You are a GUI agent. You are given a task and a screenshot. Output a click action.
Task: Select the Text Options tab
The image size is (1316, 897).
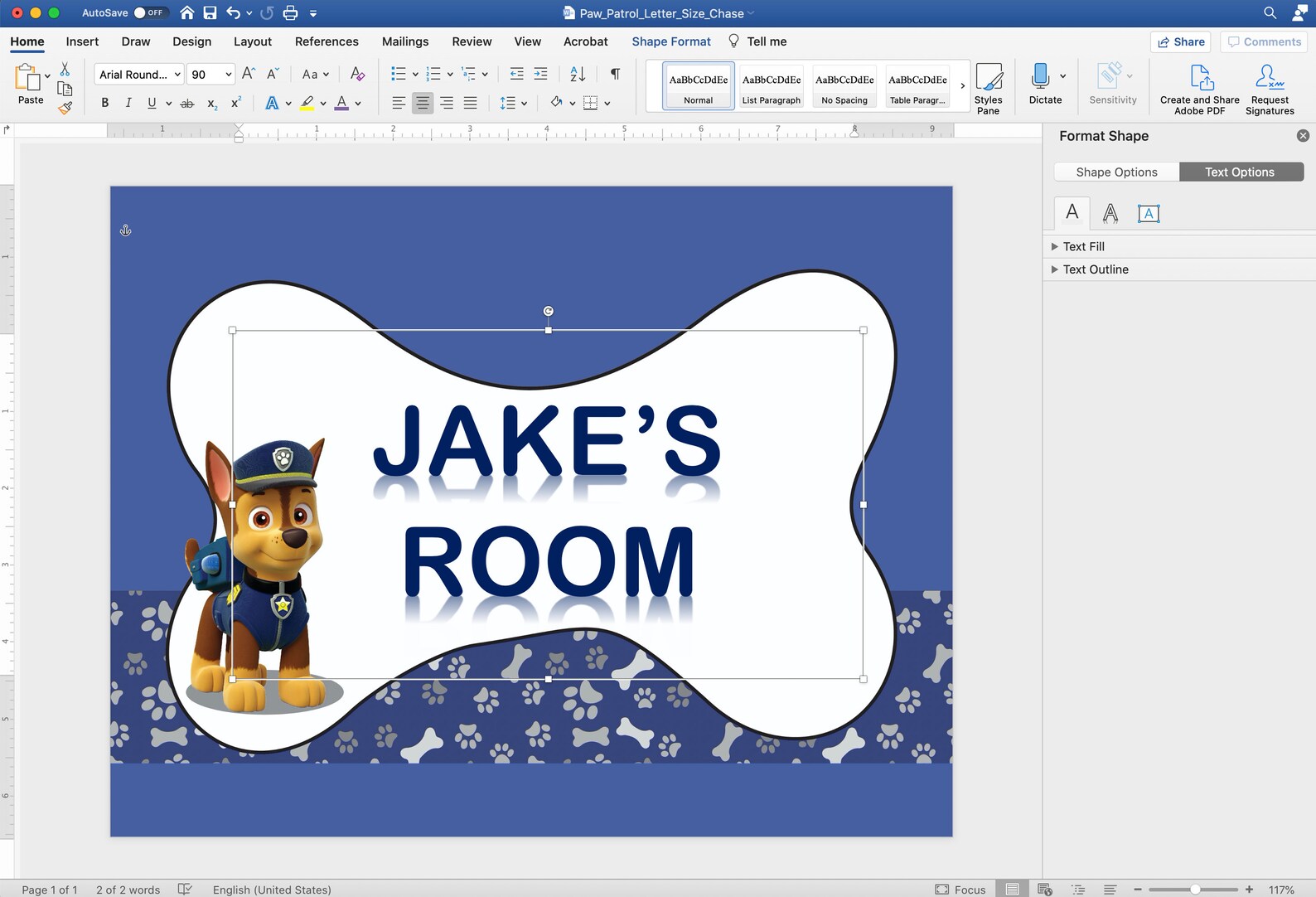click(x=1241, y=172)
